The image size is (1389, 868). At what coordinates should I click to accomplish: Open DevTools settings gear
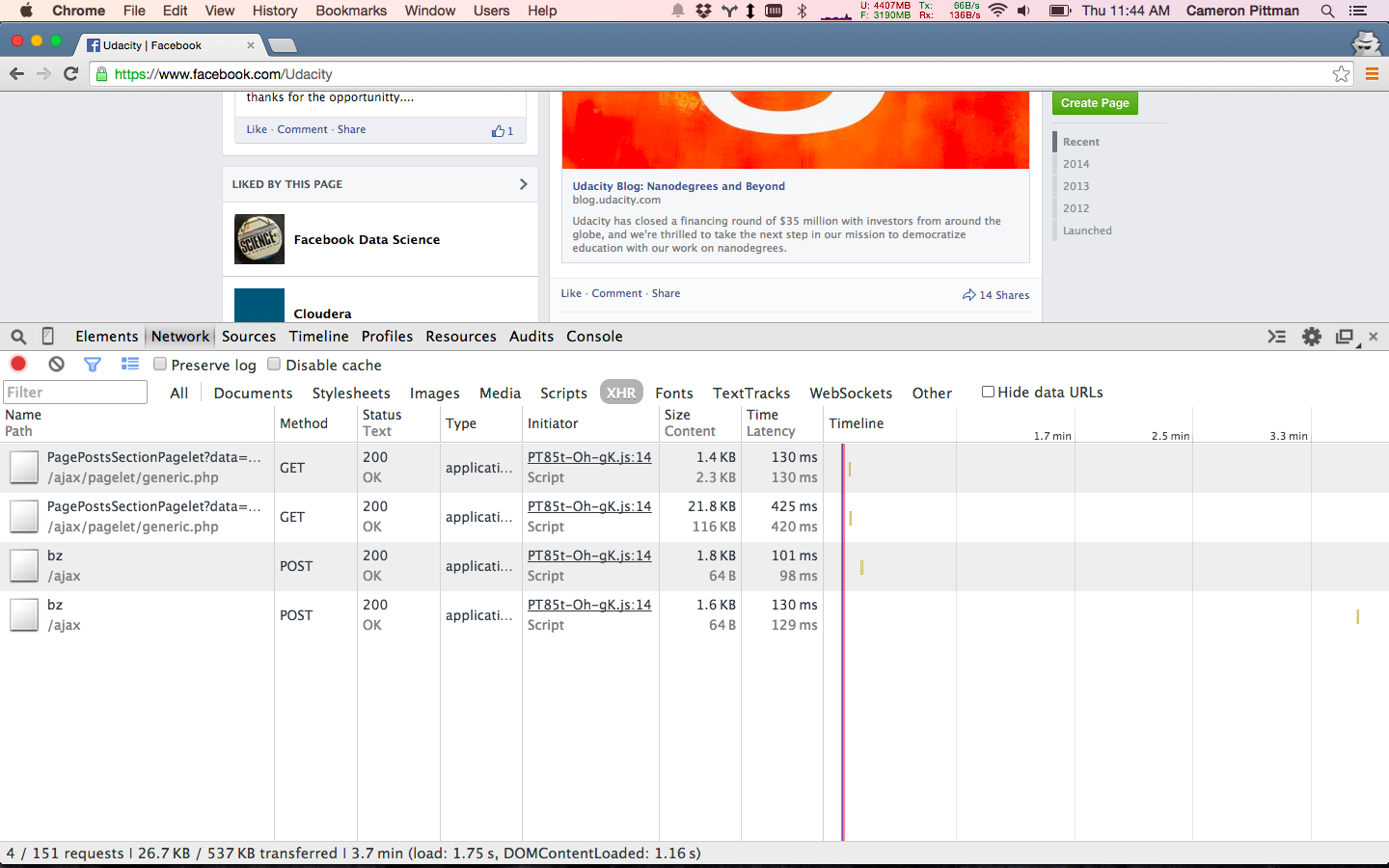point(1312,337)
